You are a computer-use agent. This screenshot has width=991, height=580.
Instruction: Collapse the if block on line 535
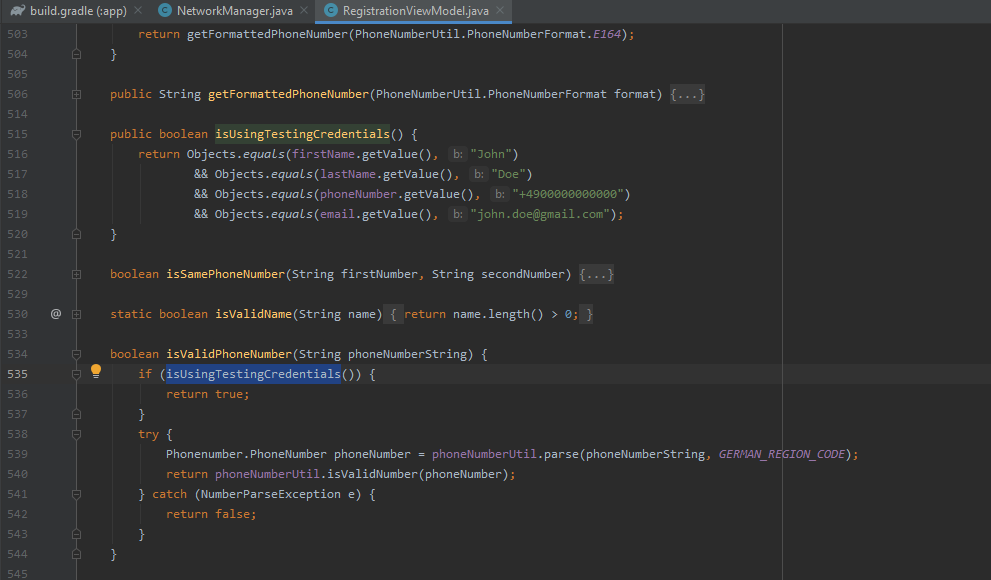tap(76, 374)
